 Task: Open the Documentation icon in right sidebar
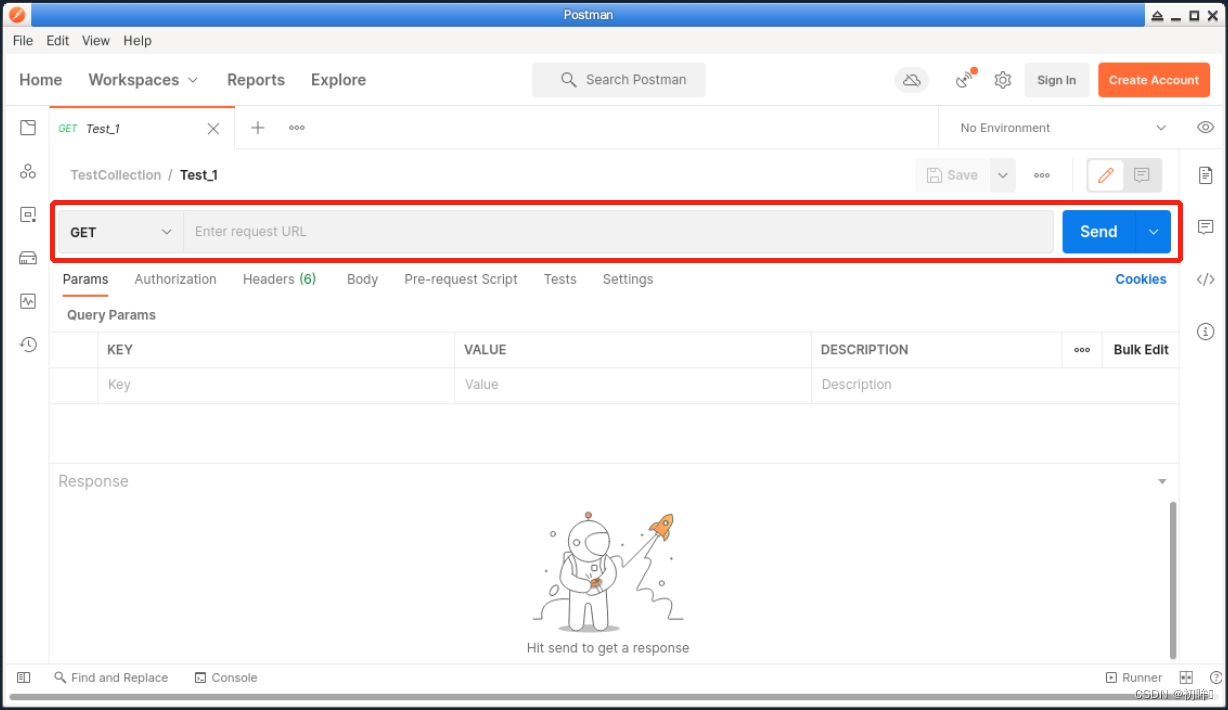pyautogui.click(x=1206, y=175)
